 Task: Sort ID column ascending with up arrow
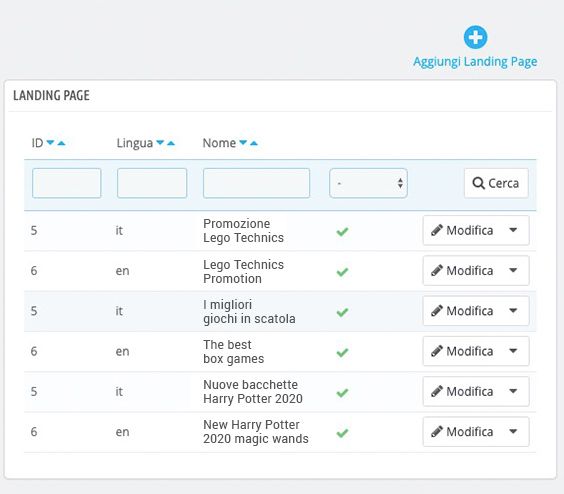62,143
